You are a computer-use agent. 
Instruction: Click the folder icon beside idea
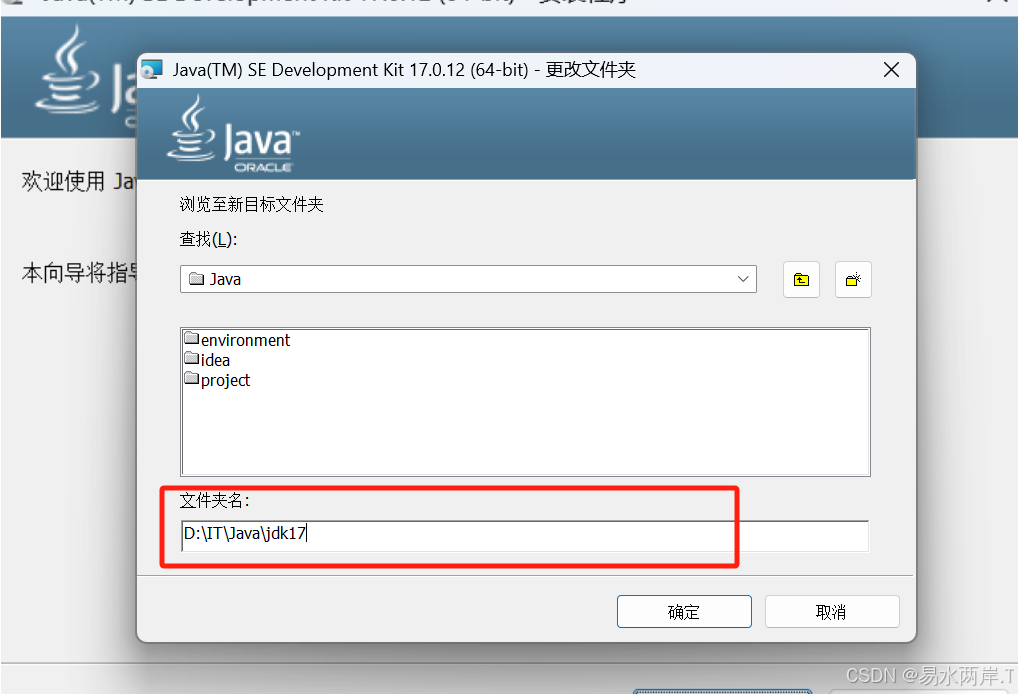192,358
